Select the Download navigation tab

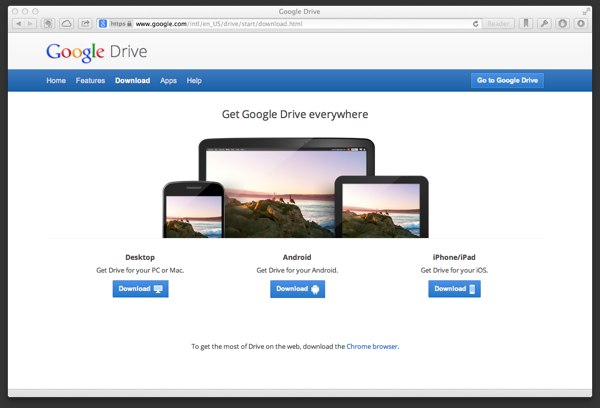coord(132,80)
